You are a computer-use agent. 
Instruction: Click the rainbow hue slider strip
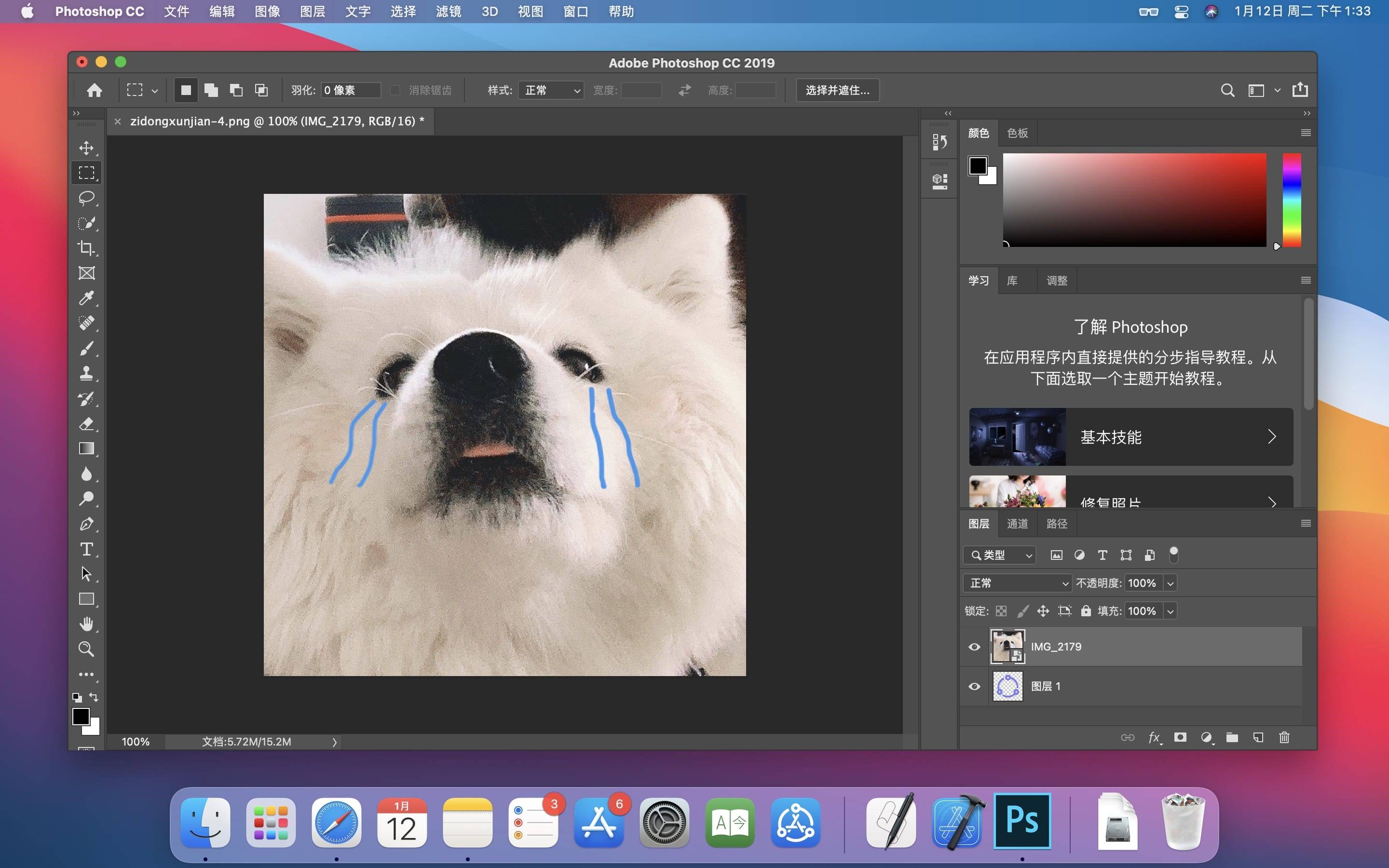pyautogui.click(x=1292, y=200)
